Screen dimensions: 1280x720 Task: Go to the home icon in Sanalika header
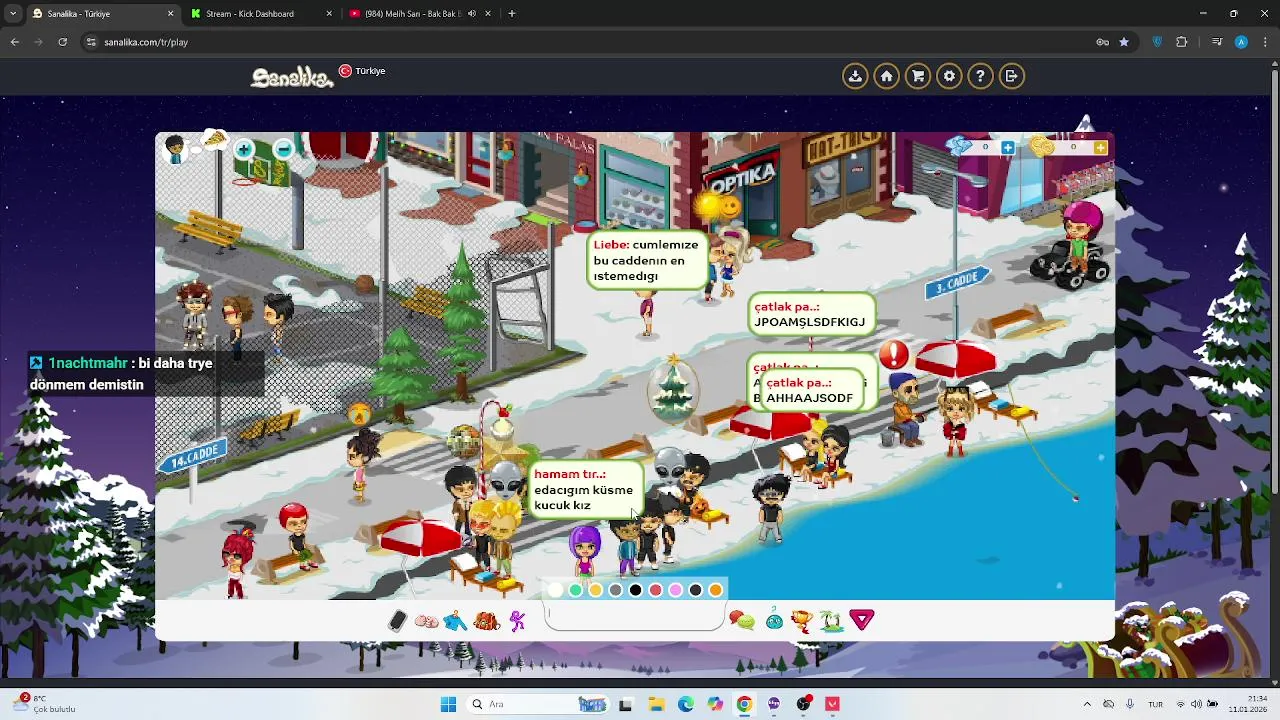click(x=886, y=76)
